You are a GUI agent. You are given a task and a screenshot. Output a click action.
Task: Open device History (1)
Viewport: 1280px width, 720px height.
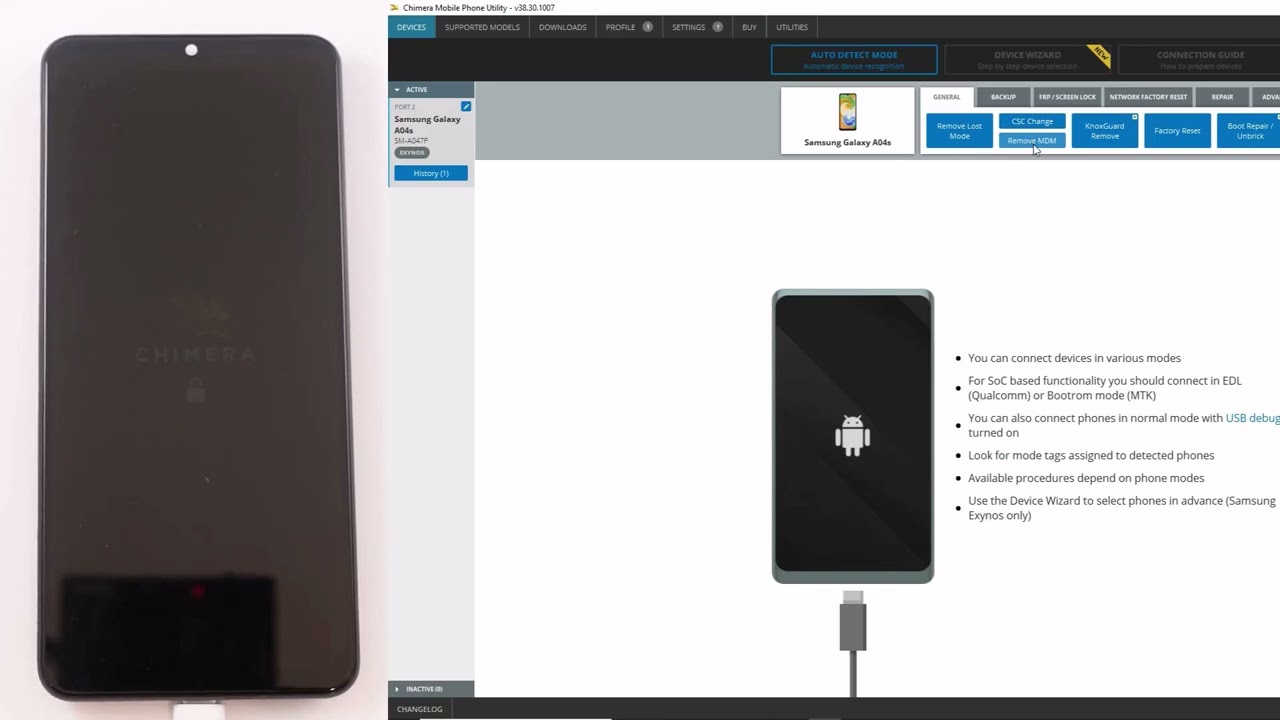(431, 173)
